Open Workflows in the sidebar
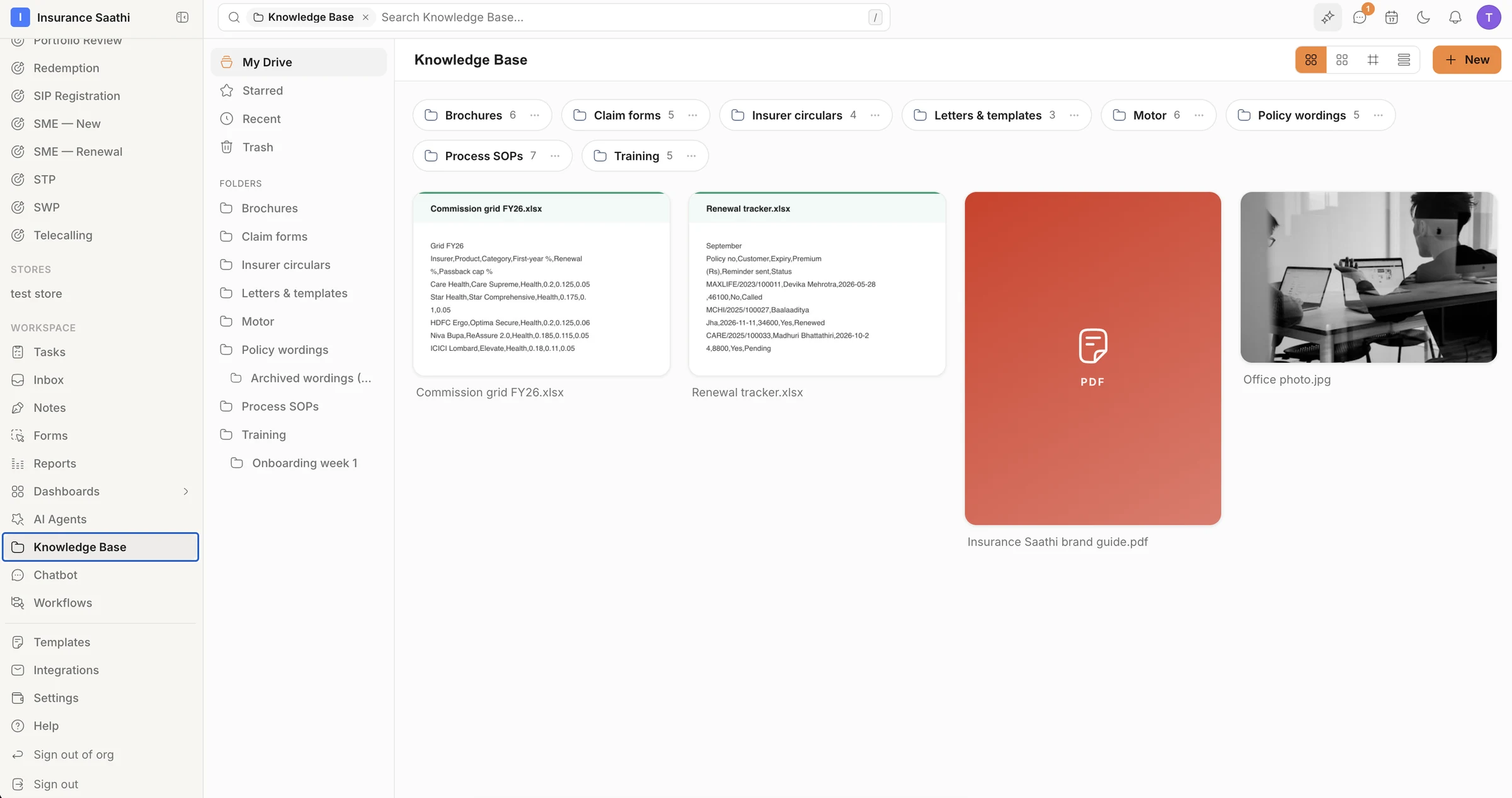 click(101, 603)
